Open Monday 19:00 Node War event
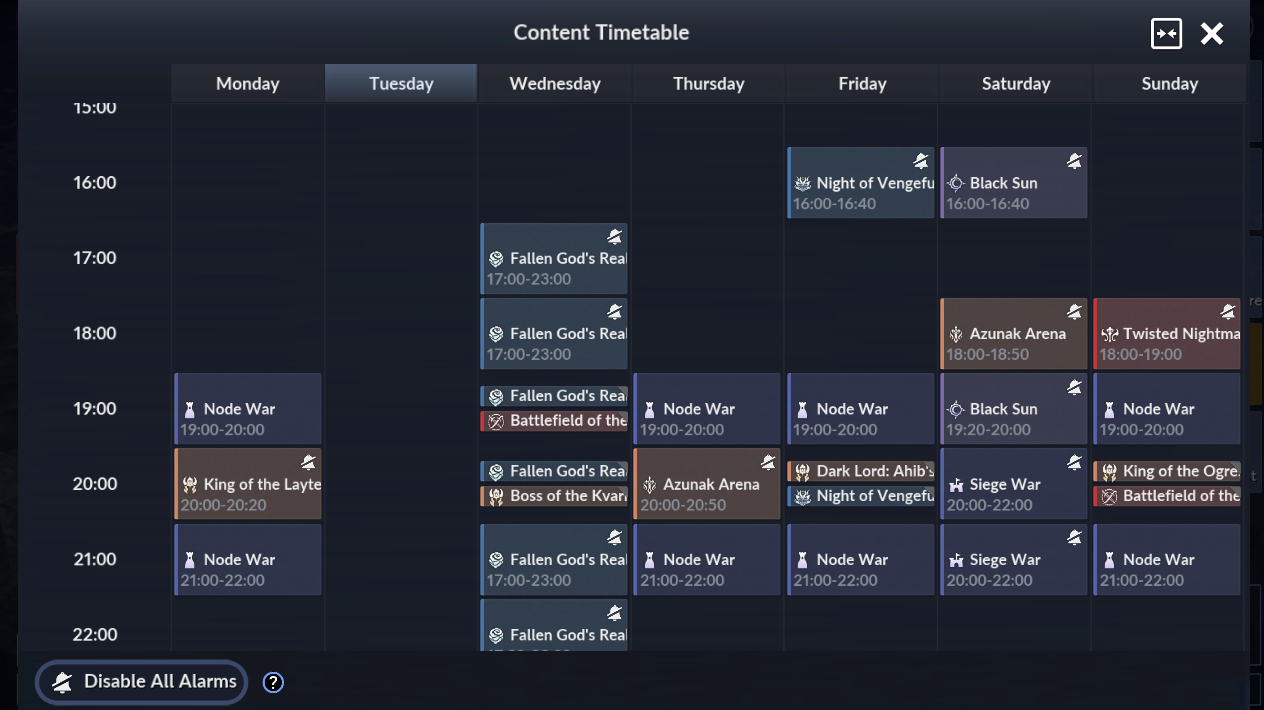Screen dimensions: 1264x710 pyautogui.click(x=248, y=409)
